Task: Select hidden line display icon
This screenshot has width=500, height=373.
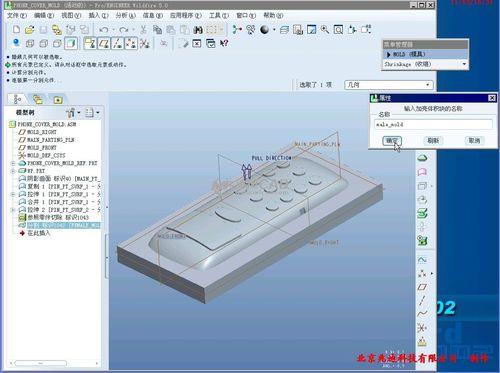Action: click(x=43, y=43)
